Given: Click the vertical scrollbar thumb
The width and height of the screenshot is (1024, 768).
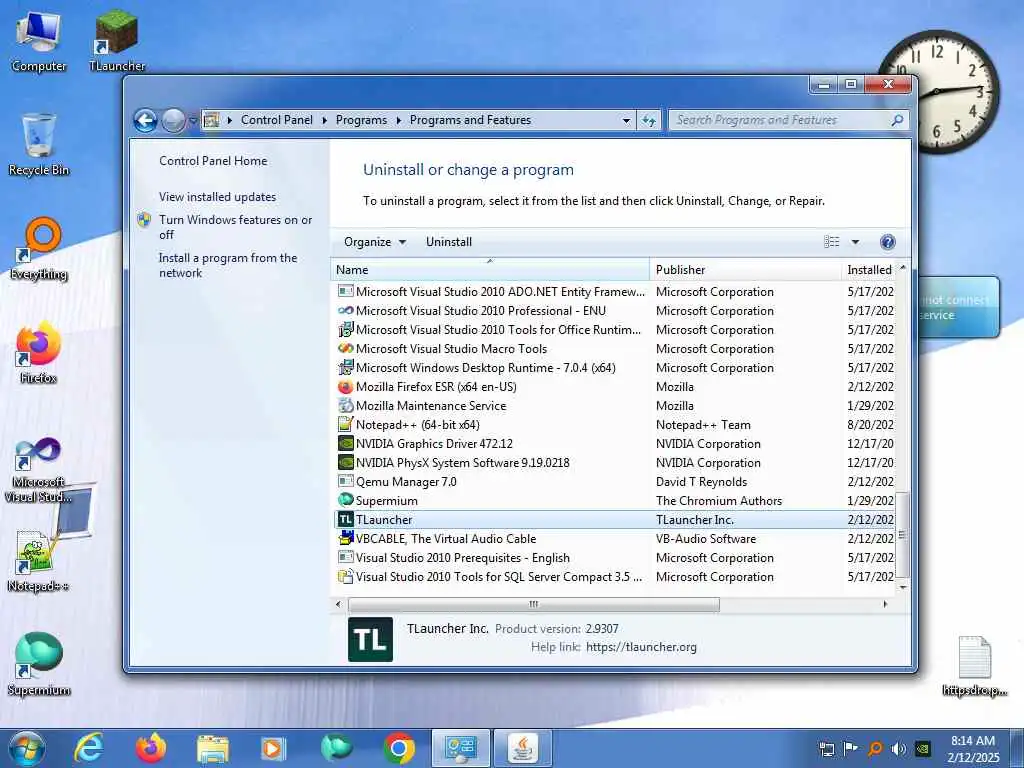Looking at the screenshot, I should [903, 536].
